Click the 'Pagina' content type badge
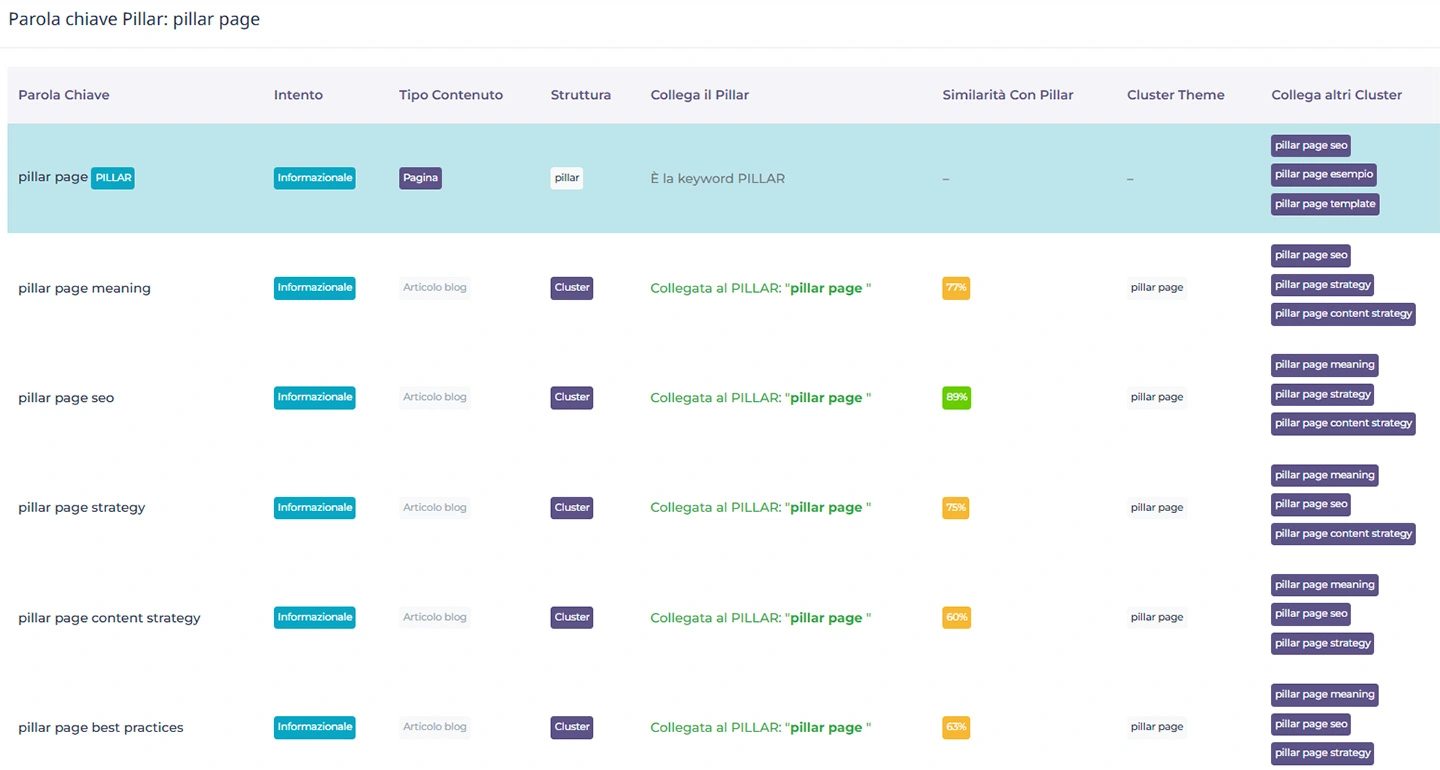 420,178
